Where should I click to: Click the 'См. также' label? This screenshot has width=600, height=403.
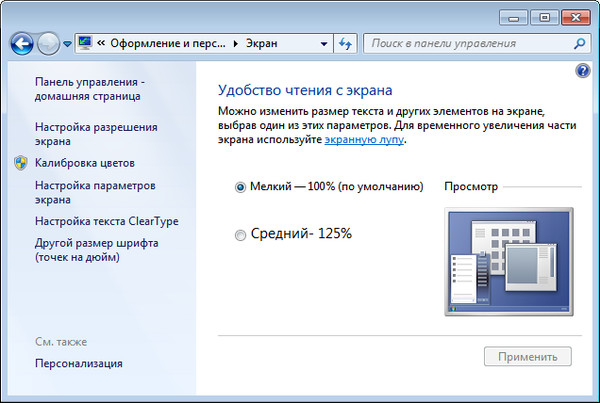[x=61, y=341]
